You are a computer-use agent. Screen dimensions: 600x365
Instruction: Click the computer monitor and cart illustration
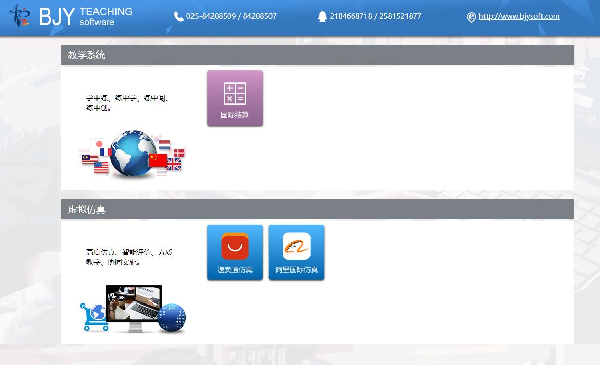pyautogui.click(x=133, y=308)
